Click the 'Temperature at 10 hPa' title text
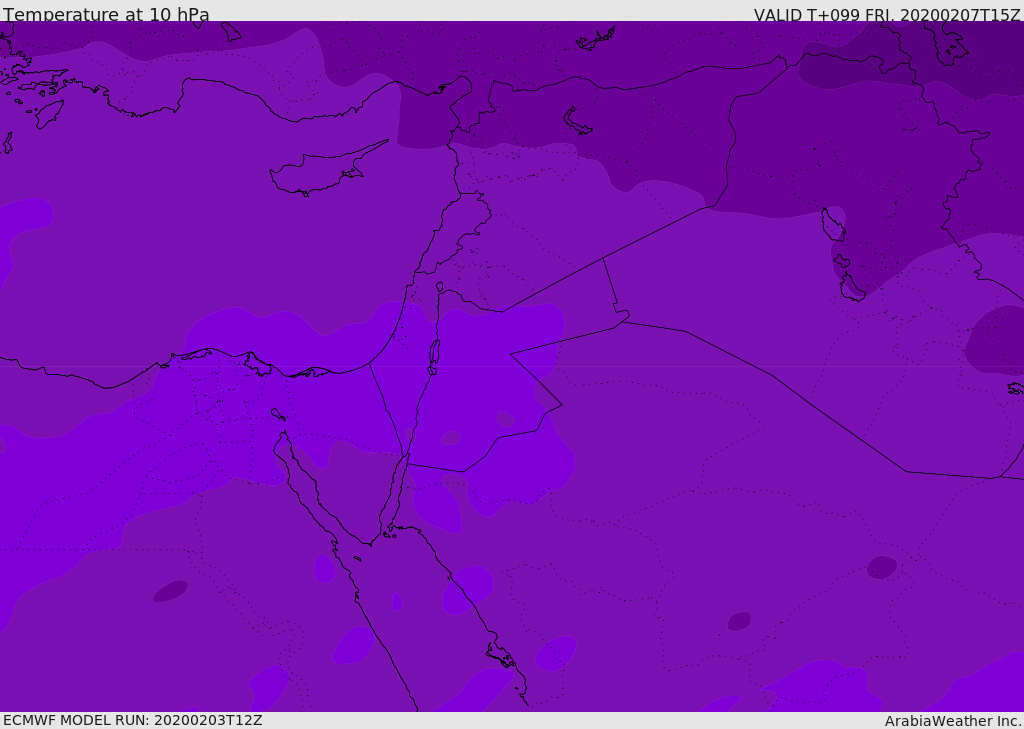This screenshot has height=729, width=1024. tap(106, 14)
